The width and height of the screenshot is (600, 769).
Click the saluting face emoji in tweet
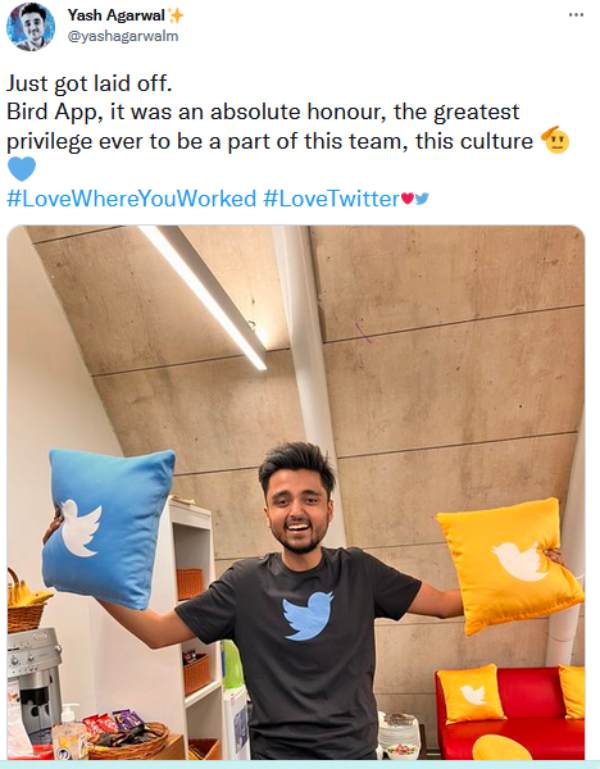[x=555, y=140]
